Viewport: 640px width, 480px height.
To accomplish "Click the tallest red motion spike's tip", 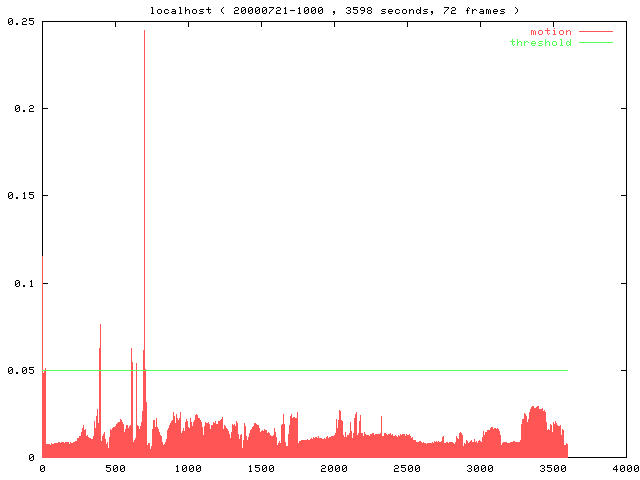I will [144, 31].
